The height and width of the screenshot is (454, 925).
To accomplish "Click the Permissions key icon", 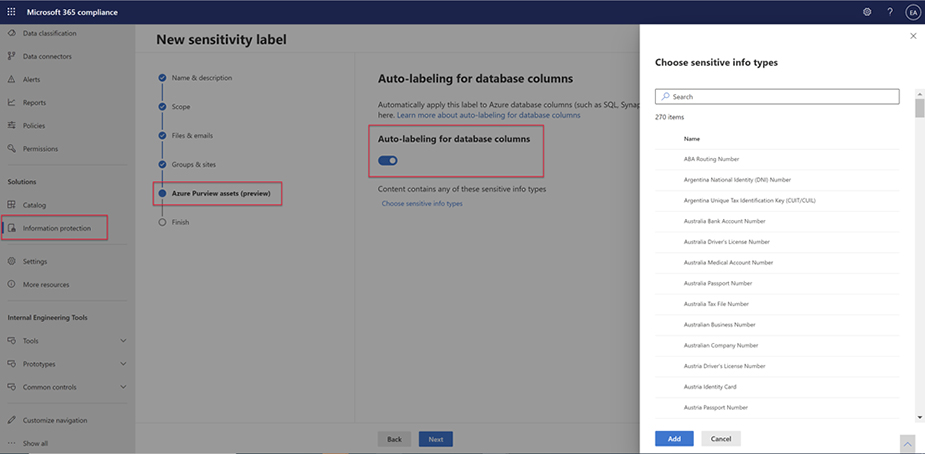I will tap(11, 149).
